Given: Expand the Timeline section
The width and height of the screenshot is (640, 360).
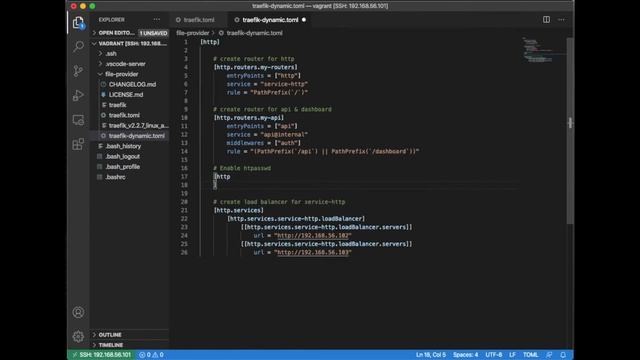Looking at the screenshot, I should pos(129,345).
